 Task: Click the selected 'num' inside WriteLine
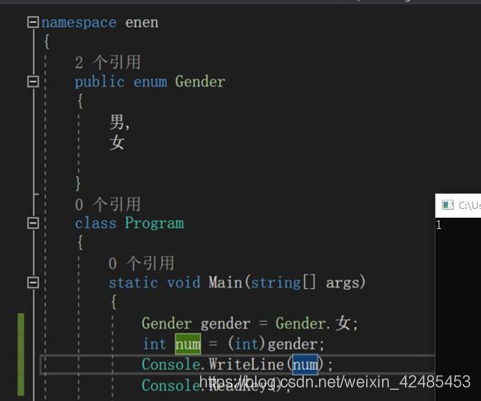click(x=305, y=364)
